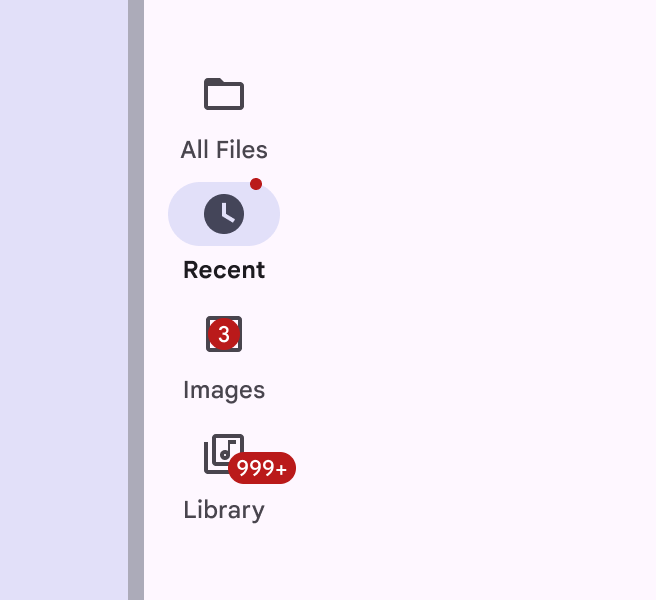The width and height of the screenshot is (656, 600).
Task: Open the Images picture-frame icon
Action: pyautogui.click(x=224, y=334)
